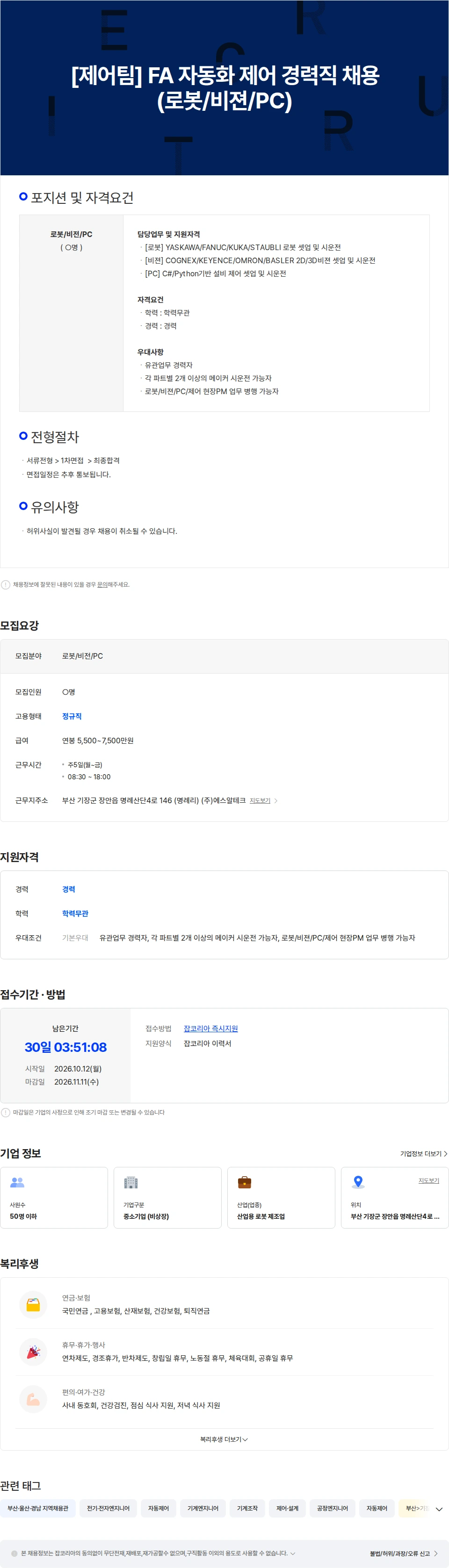449x1568 pixels.
Task: Click the job title banner heading
Action: click(x=225, y=87)
